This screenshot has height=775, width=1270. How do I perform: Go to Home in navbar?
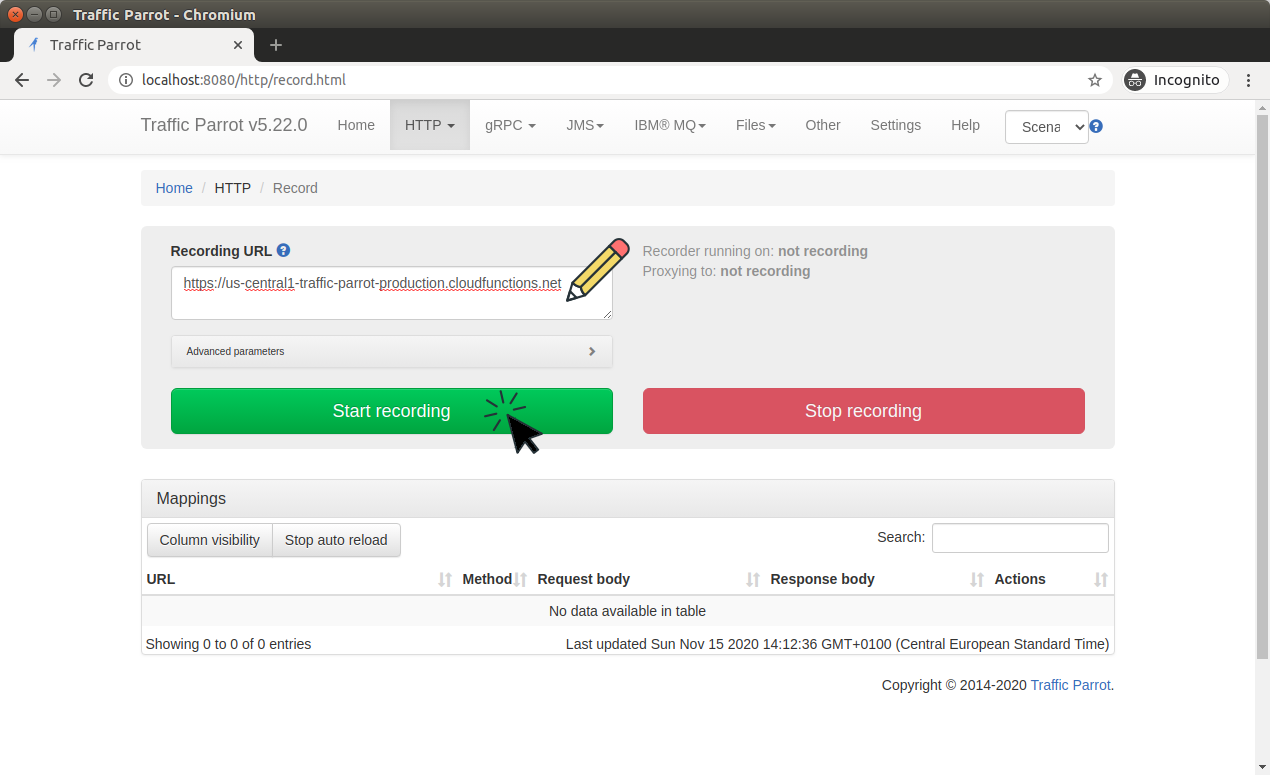point(356,125)
